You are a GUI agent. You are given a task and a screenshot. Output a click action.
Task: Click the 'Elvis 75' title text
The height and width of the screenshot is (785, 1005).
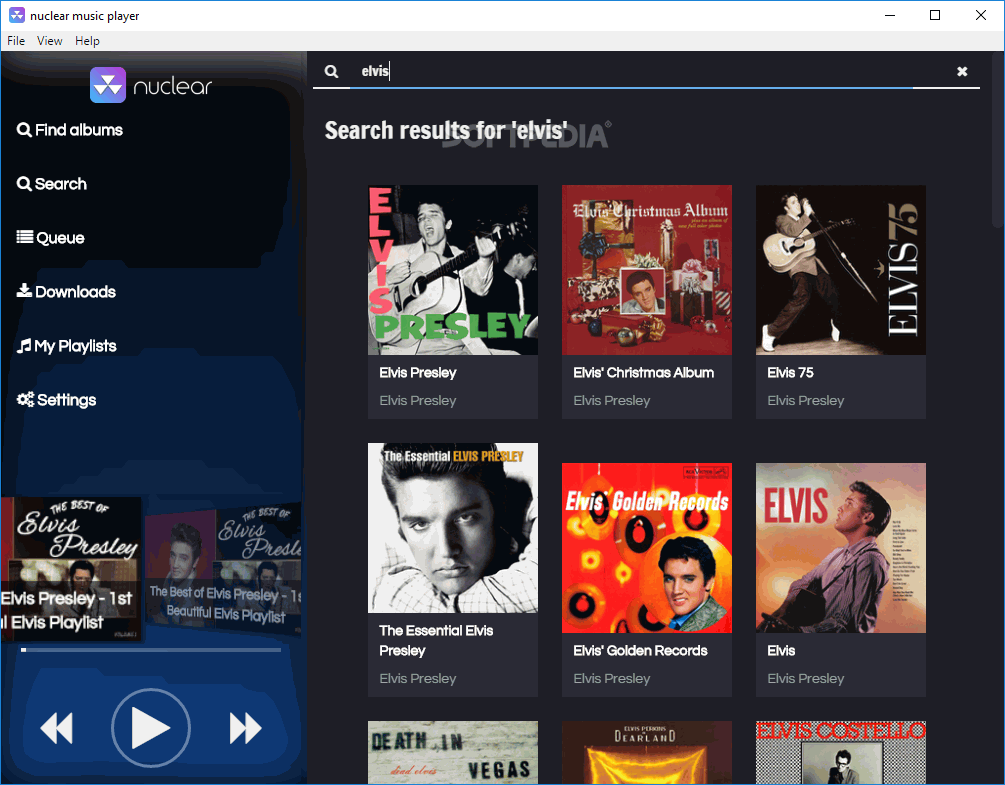point(790,372)
